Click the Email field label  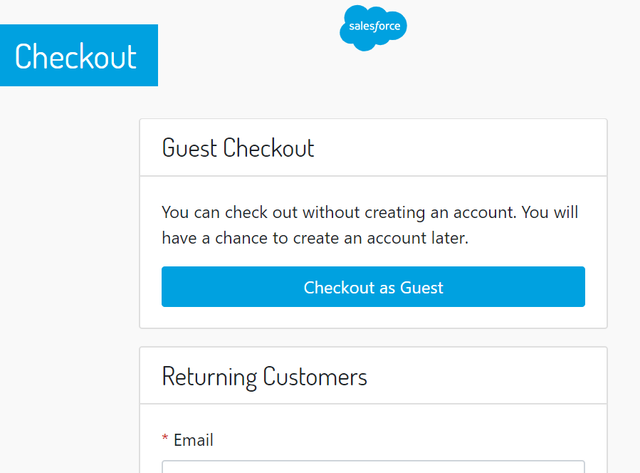click(193, 440)
